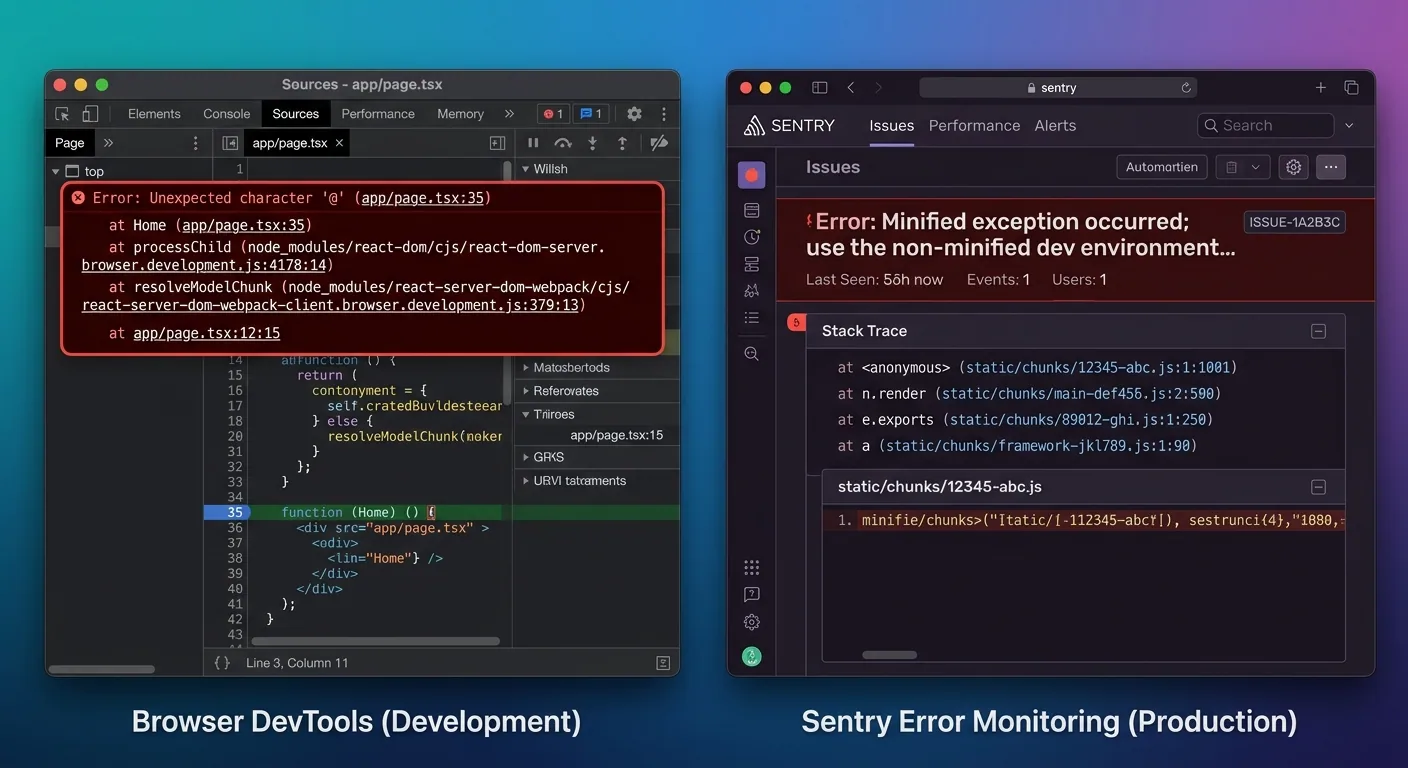Go back in the Sentry browser window
The width and height of the screenshot is (1408, 768).
[x=851, y=88]
